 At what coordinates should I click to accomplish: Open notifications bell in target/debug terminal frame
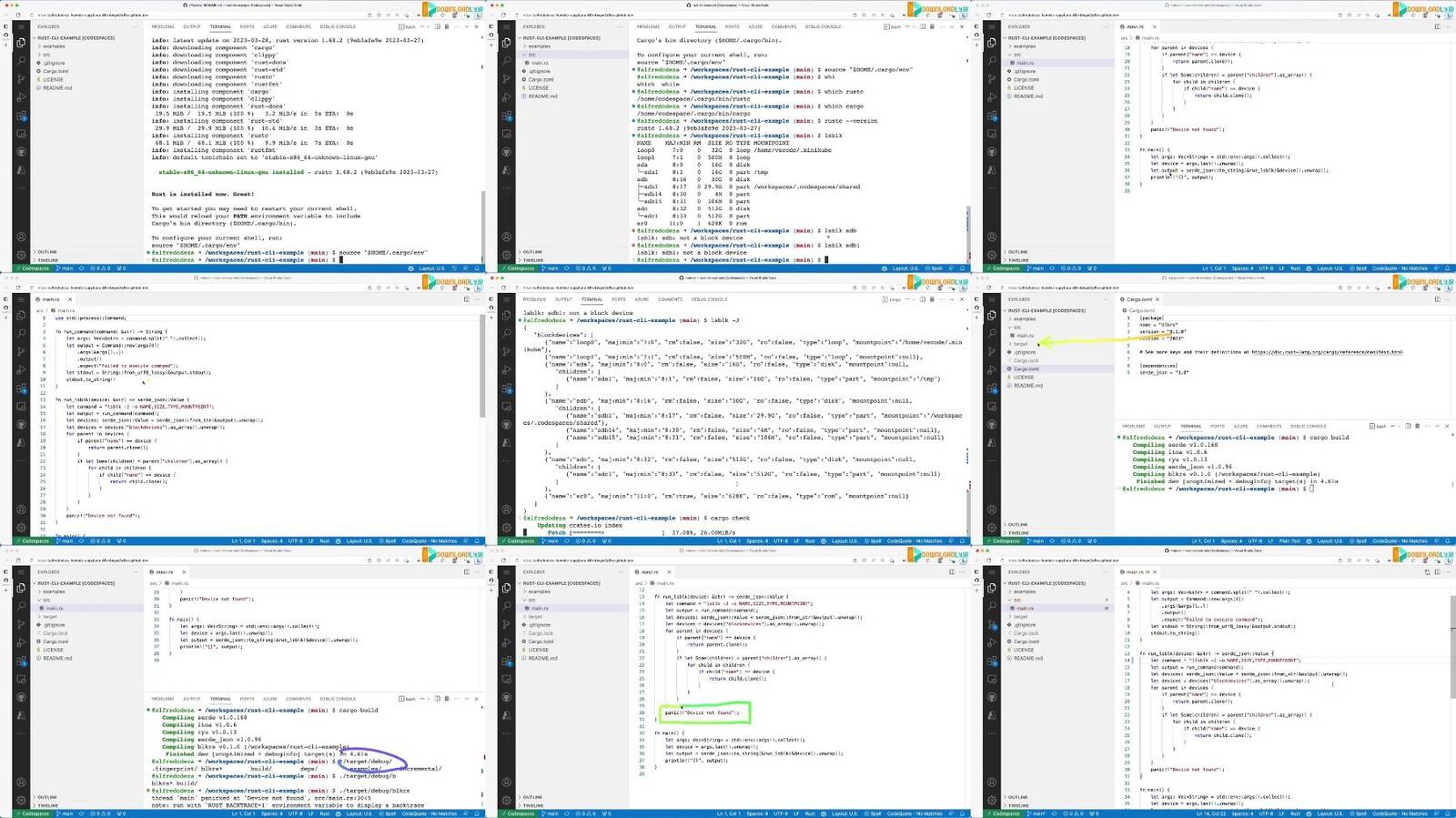[x=476, y=813]
